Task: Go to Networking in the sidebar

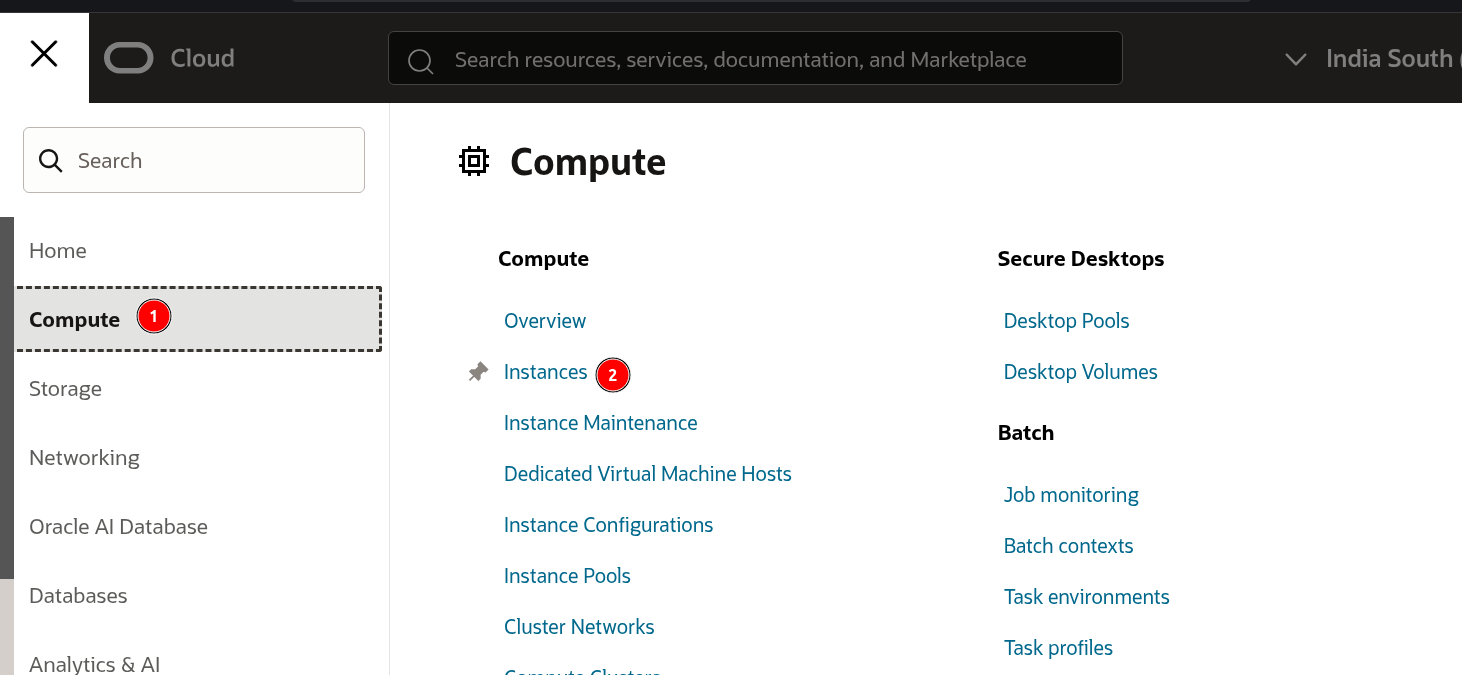Action: pyautogui.click(x=84, y=457)
